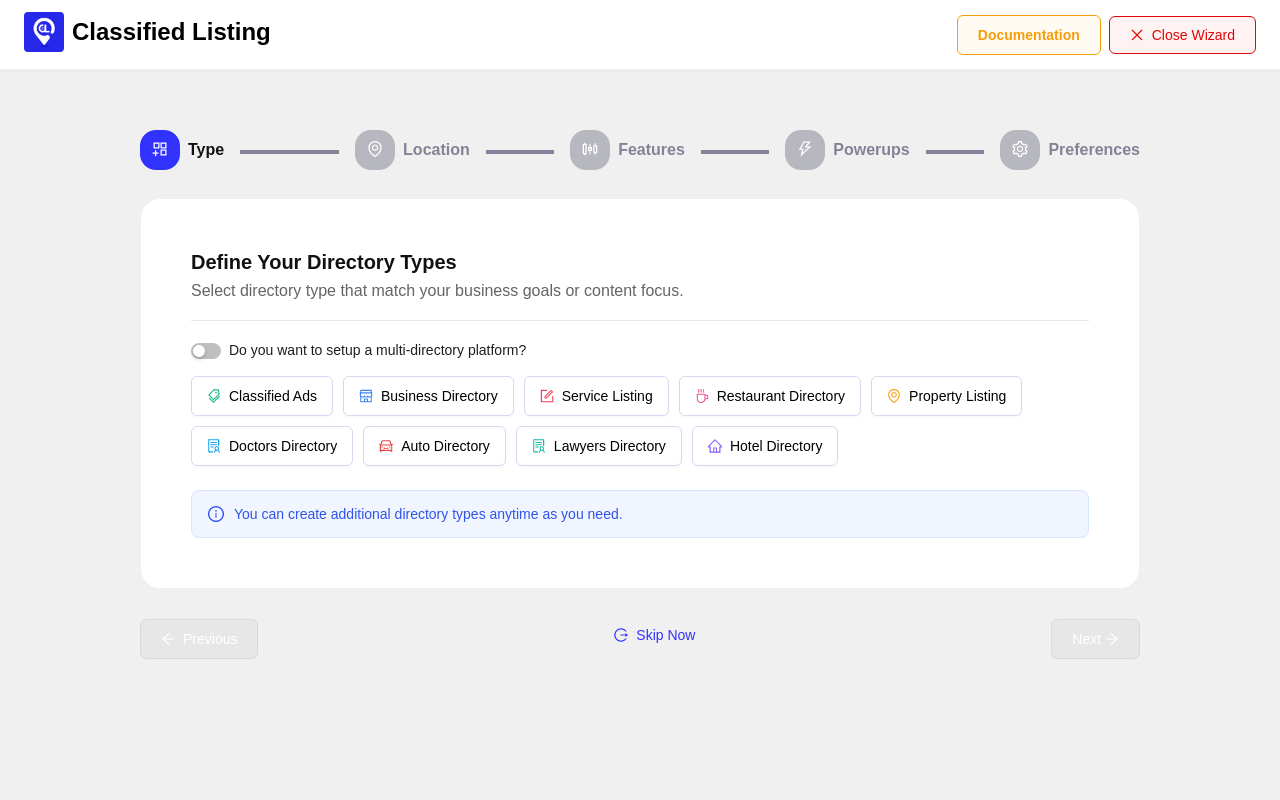Image resolution: width=1280 pixels, height=800 pixels.
Task: Open the Preferences gear step icon
Action: click(x=1020, y=150)
